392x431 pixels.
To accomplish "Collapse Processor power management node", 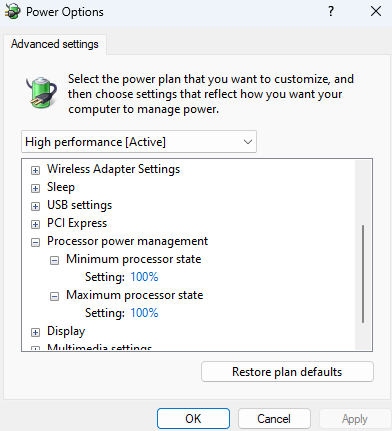I will 35,242.
